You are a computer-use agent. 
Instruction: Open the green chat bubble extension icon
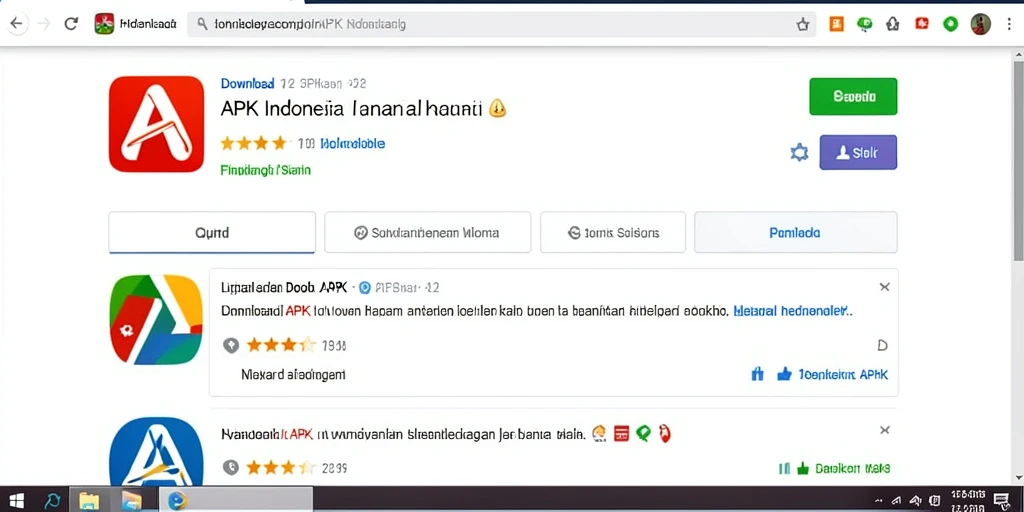point(865,24)
